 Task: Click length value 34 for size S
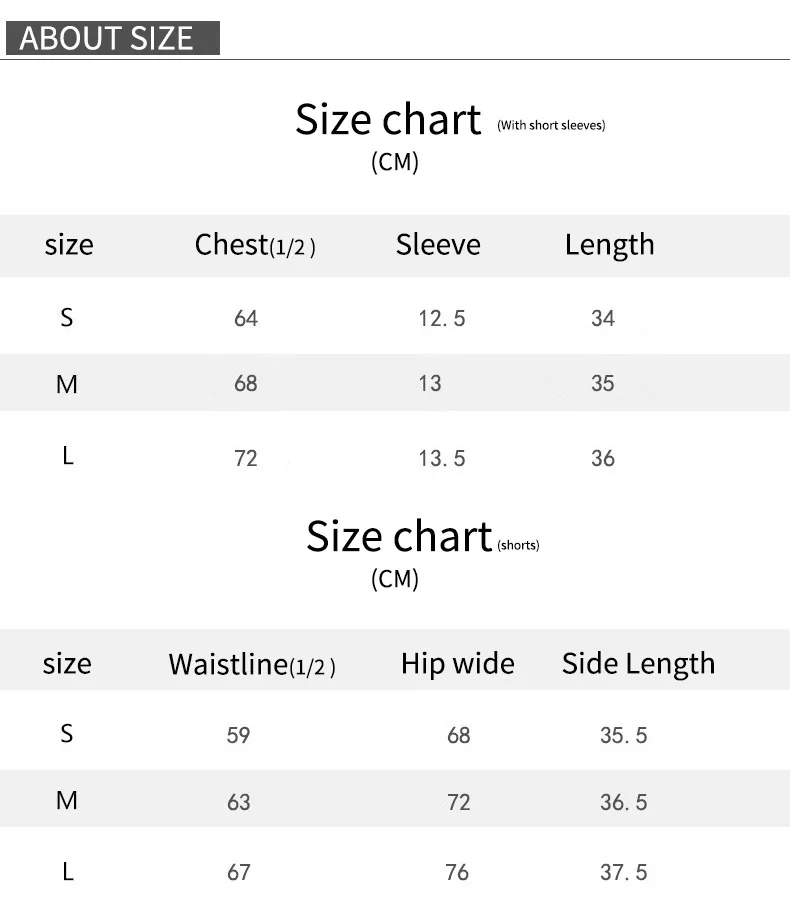coord(603,319)
